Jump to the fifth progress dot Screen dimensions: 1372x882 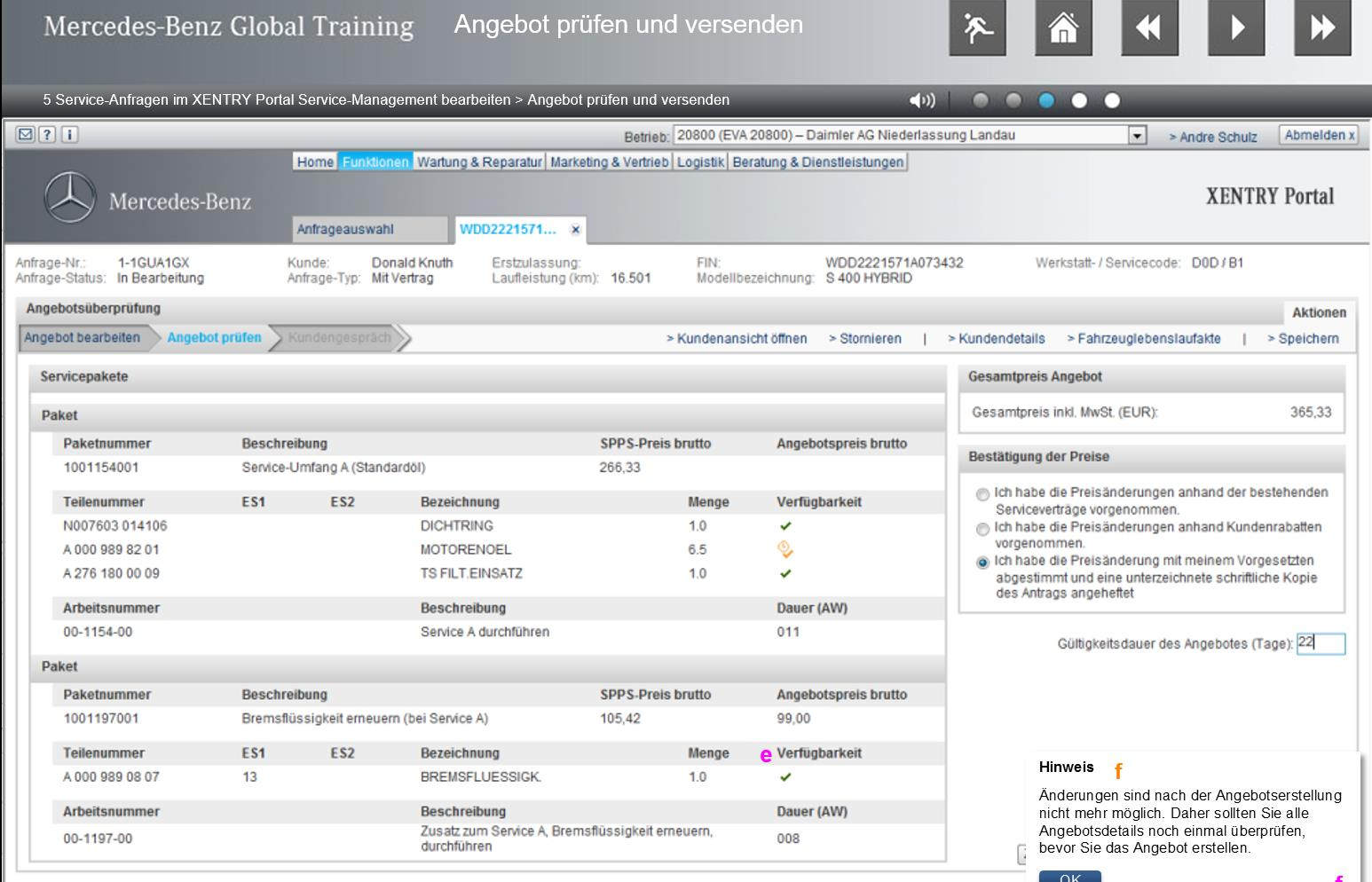(x=1112, y=100)
